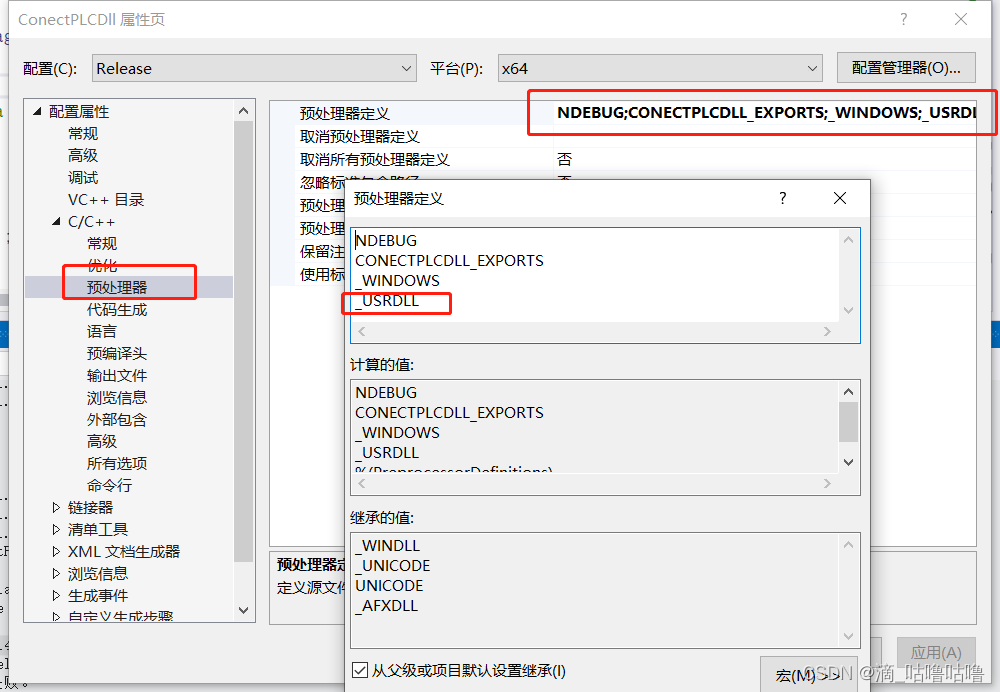Click _UNICODE in the 继承的值 list

point(393,566)
